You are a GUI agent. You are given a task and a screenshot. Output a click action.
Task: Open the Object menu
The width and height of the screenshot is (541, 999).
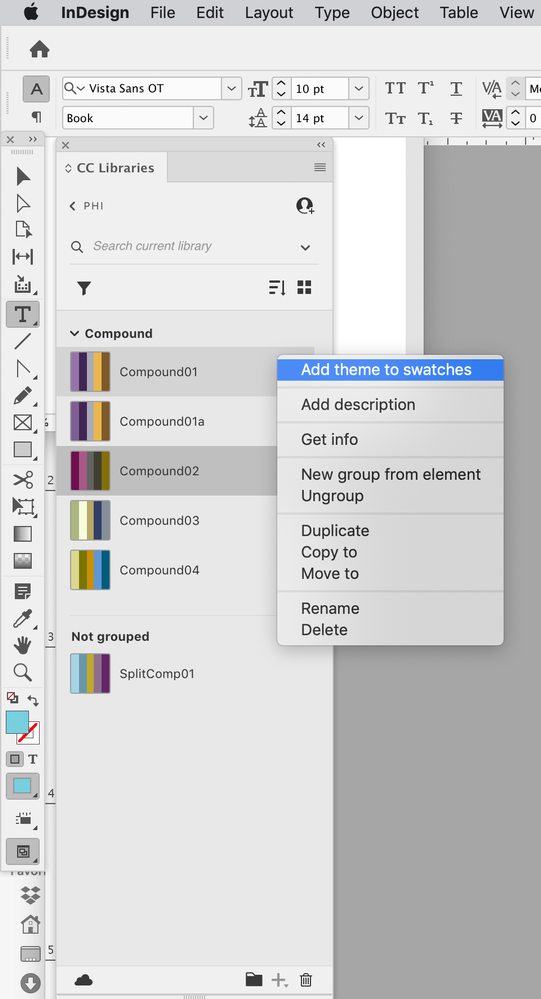(x=394, y=13)
